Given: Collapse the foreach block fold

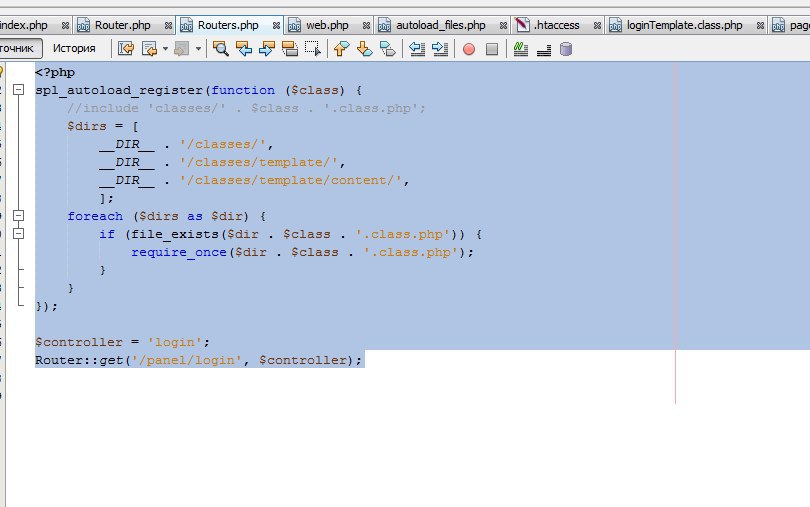Looking at the screenshot, I should (x=19, y=216).
